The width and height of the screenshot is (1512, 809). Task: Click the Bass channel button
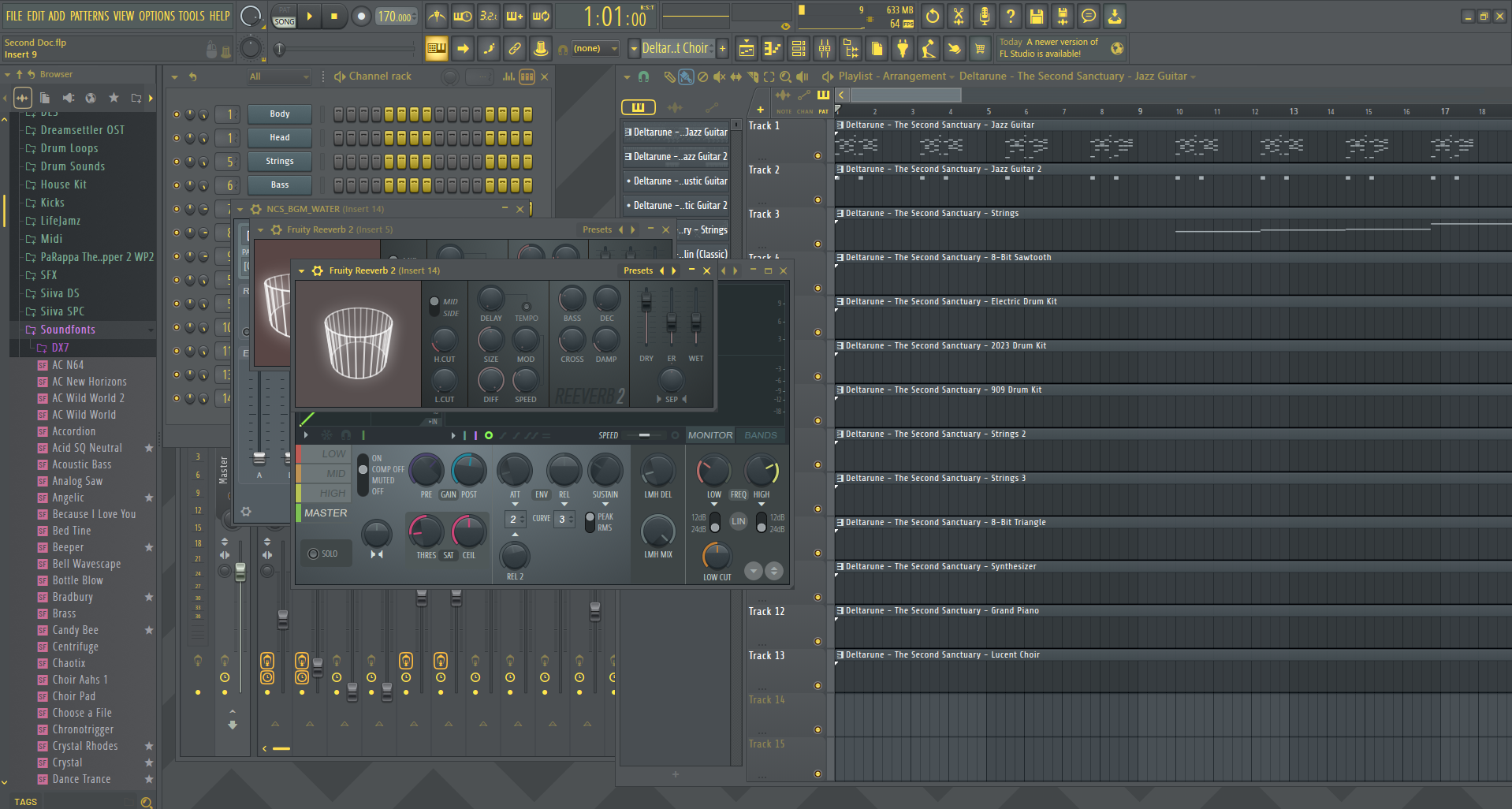point(280,185)
